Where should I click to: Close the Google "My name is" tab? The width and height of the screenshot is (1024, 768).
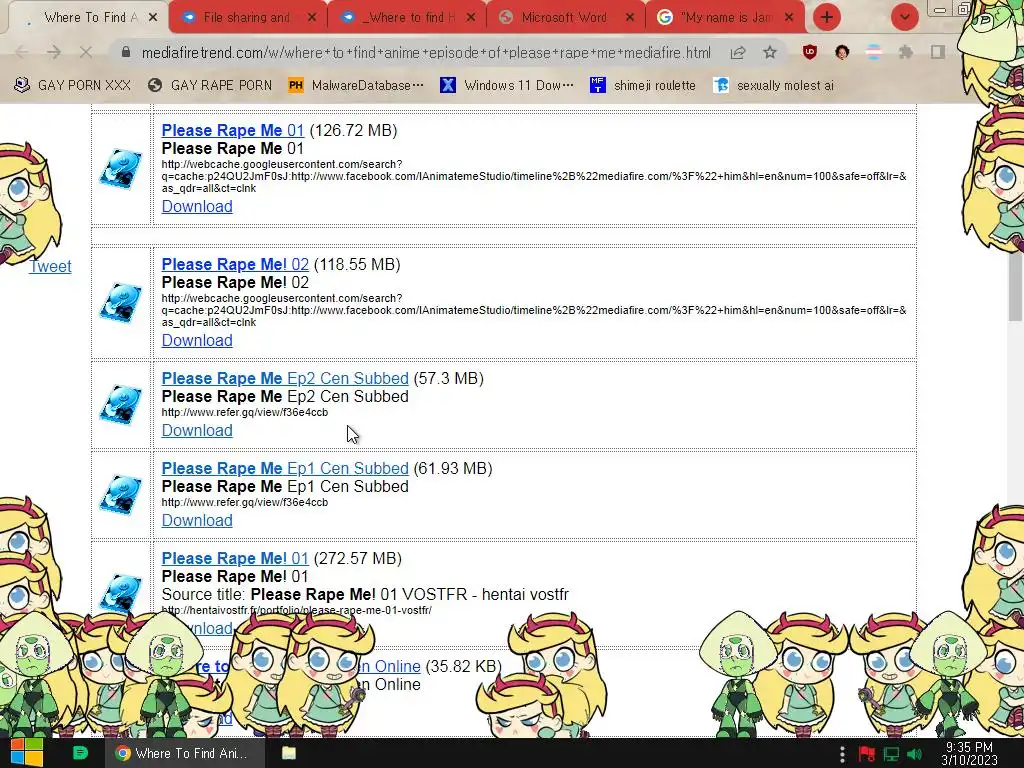[x=789, y=18]
